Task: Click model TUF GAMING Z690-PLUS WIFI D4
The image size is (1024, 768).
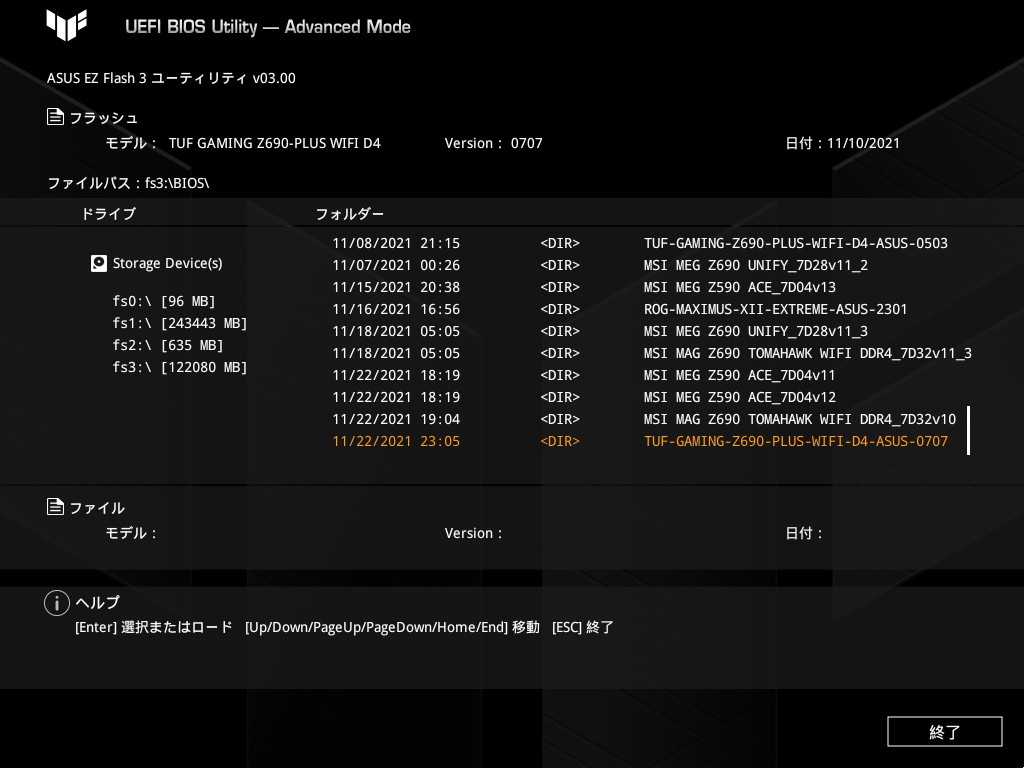Action: pos(274,143)
